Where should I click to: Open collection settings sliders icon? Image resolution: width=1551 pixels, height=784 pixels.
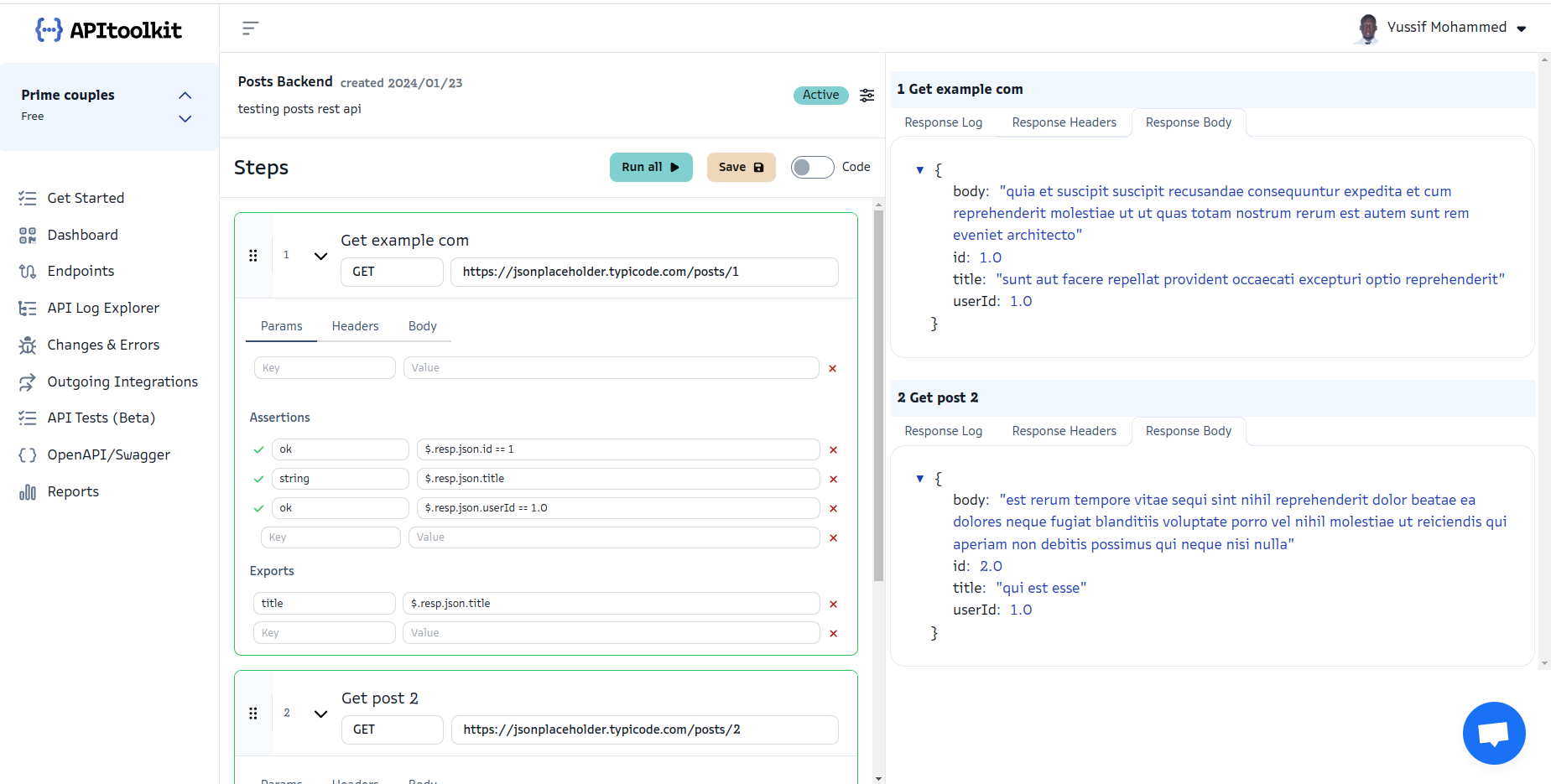(x=867, y=96)
